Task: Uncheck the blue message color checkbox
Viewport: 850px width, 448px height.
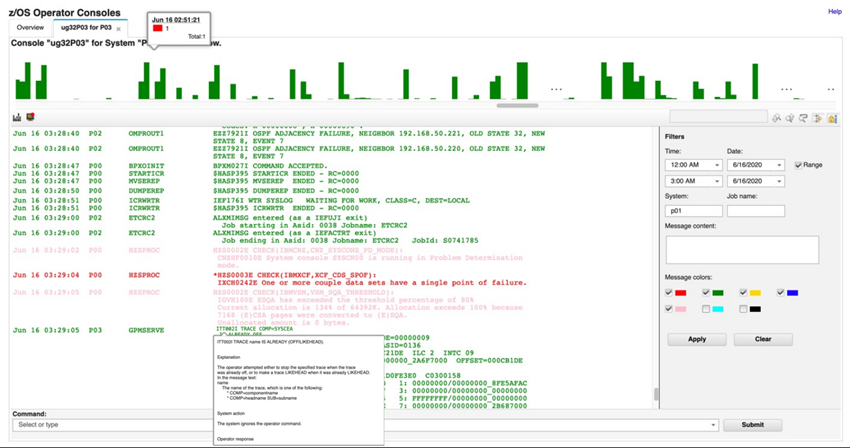Action: tap(780, 292)
